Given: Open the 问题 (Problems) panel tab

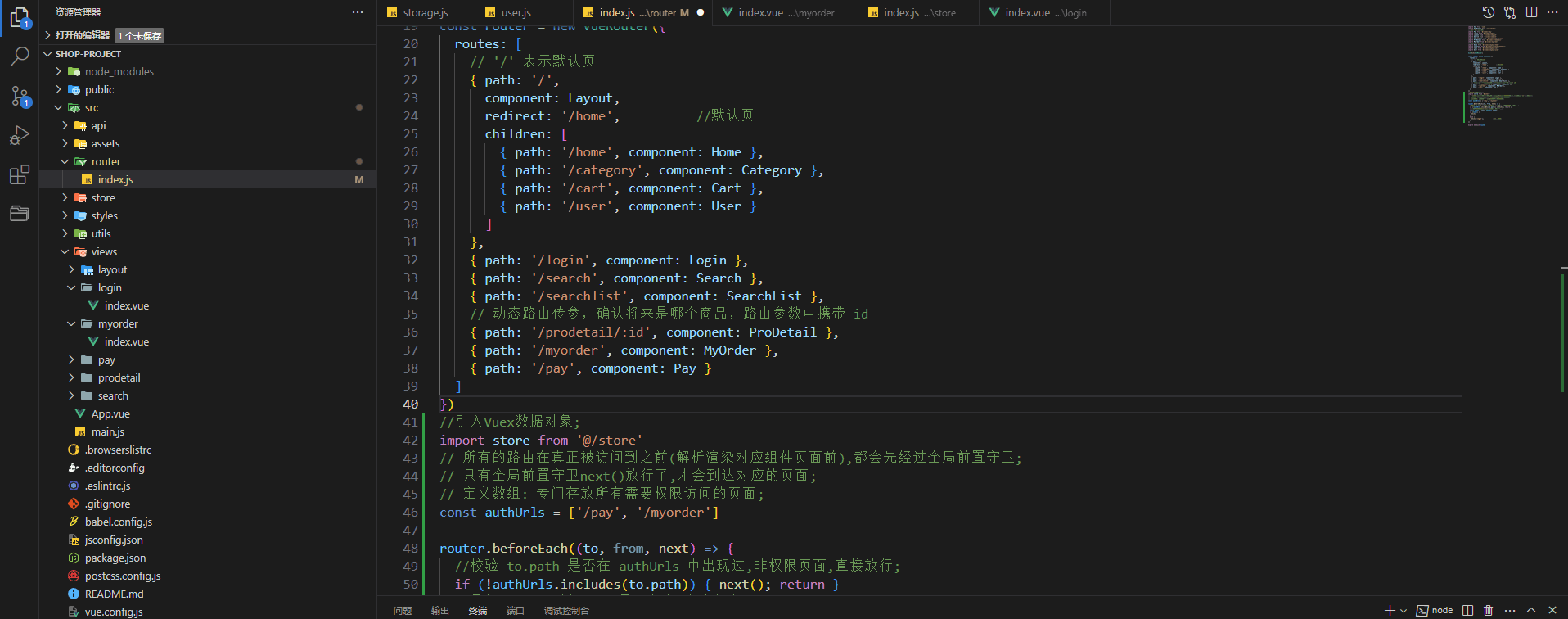Looking at the screenshot, I should 403,611.
